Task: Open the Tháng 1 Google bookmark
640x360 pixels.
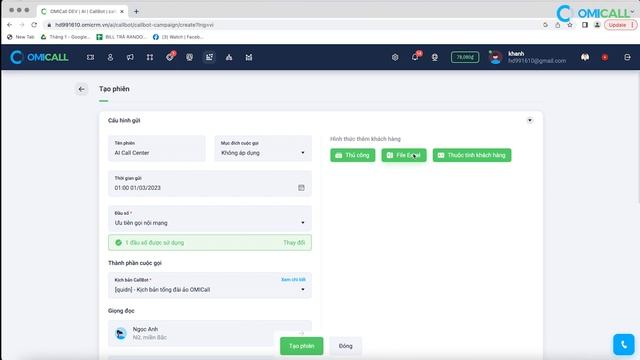Action: (65, 37)
